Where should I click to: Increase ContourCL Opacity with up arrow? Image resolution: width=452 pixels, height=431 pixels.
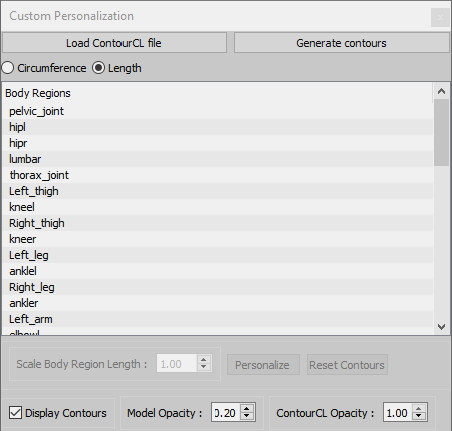[419, 409]
